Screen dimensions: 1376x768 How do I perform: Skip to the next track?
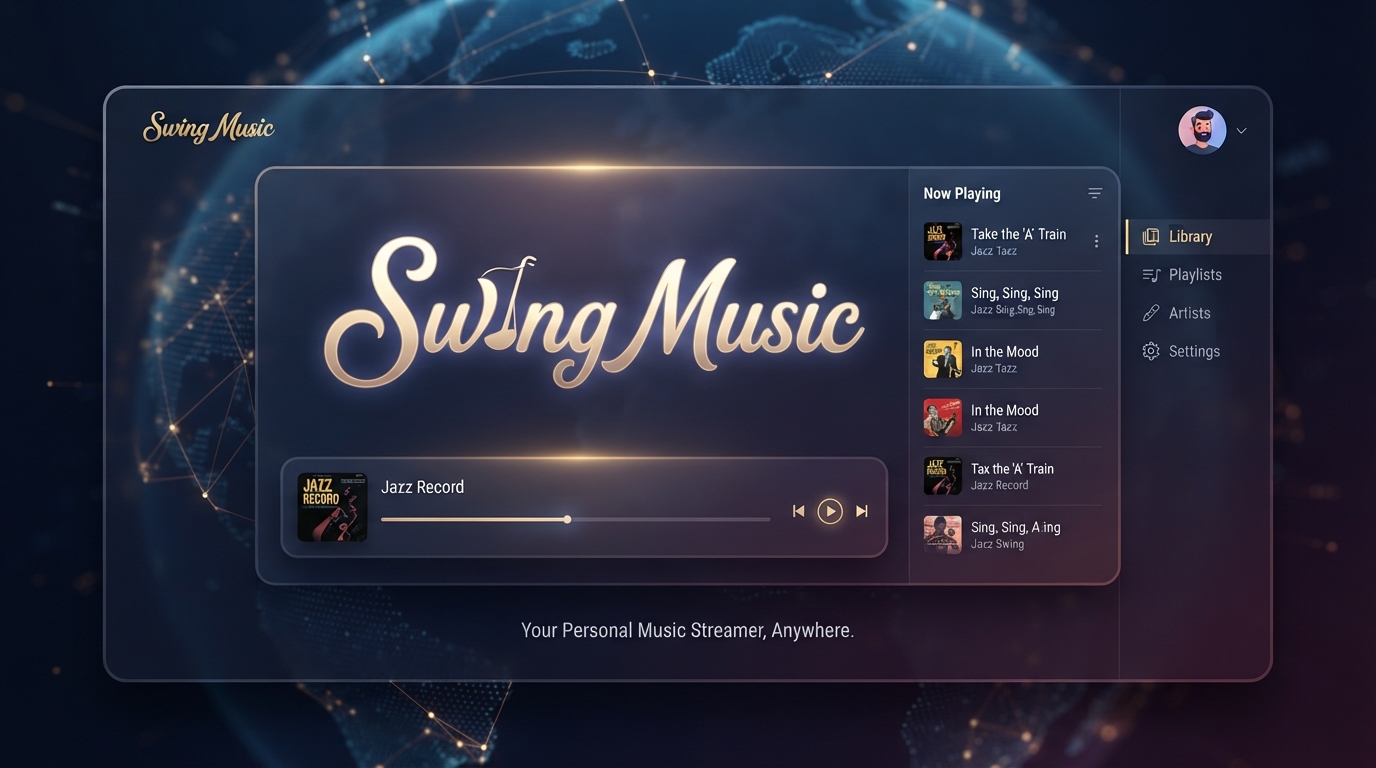(862, 511)
